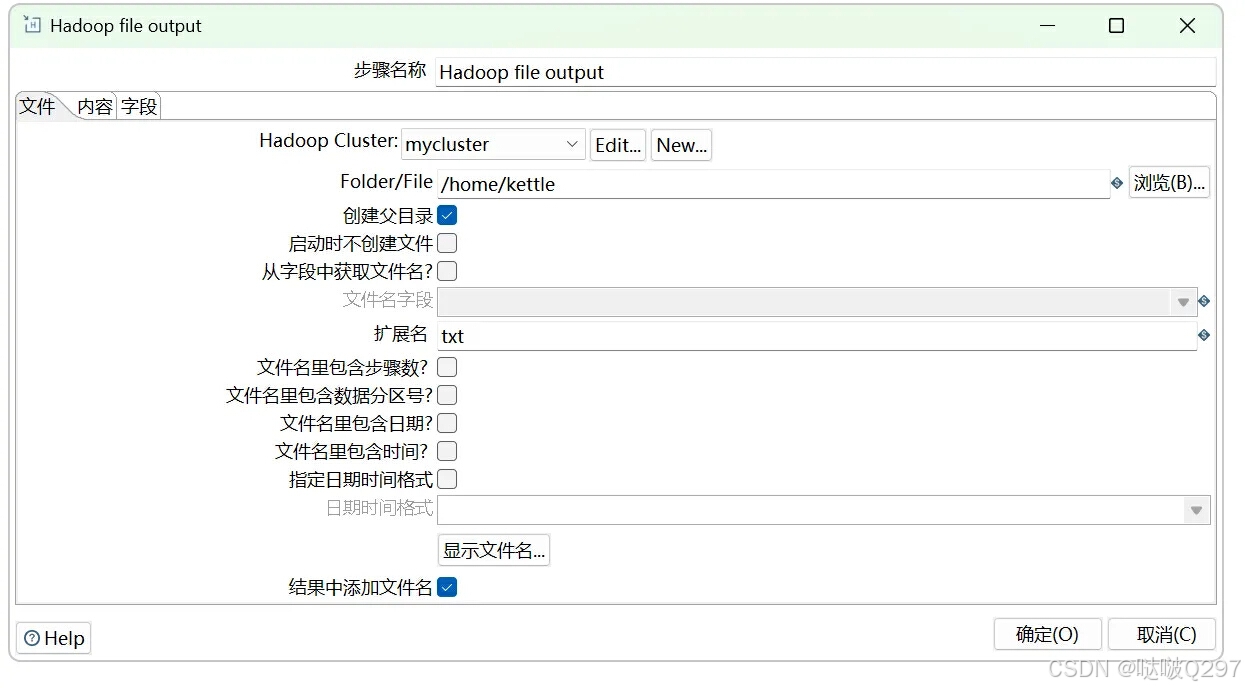The height and width of the screenshot is (688, 1245).
Task: Enable 文件名里包含步骤数 checkbox
Action: point(447,367)
